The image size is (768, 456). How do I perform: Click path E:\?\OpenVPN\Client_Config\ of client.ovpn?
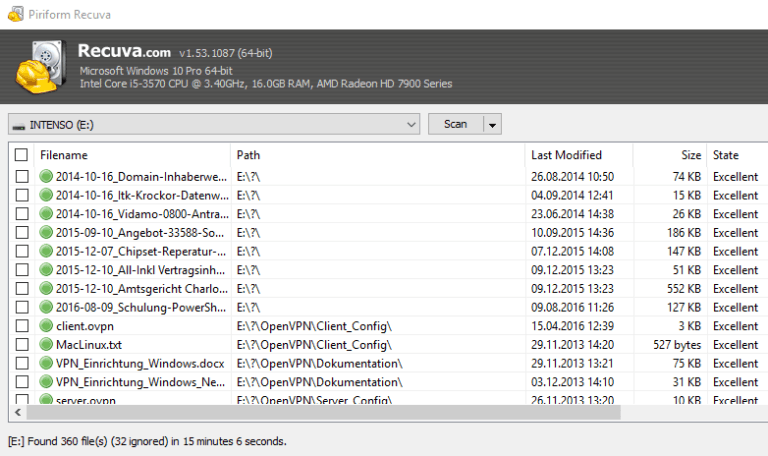click(x=314, y=326)
